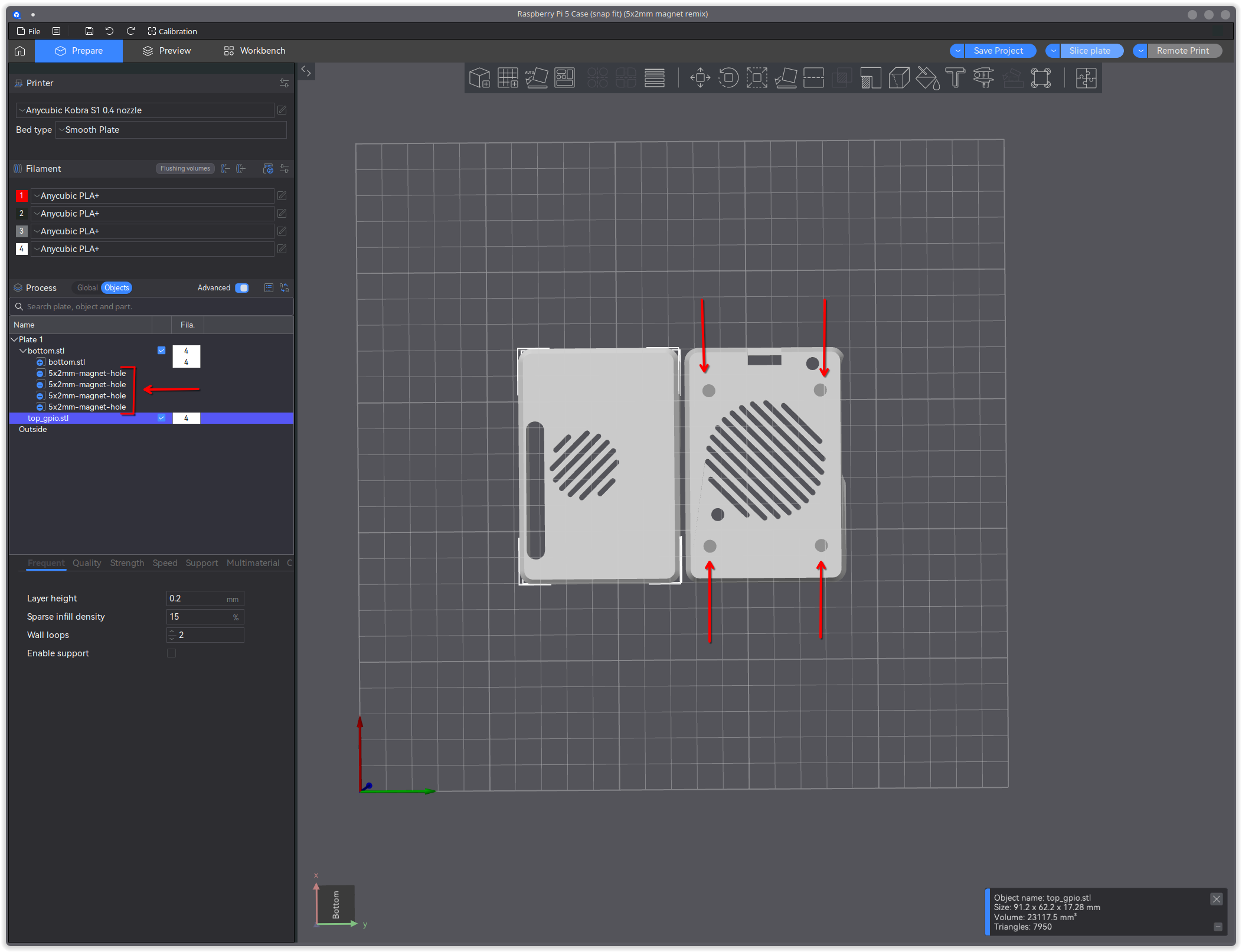Switch to the Preview tab
This screenshot has width=1242, height=952.
click(x=167, y=51)
